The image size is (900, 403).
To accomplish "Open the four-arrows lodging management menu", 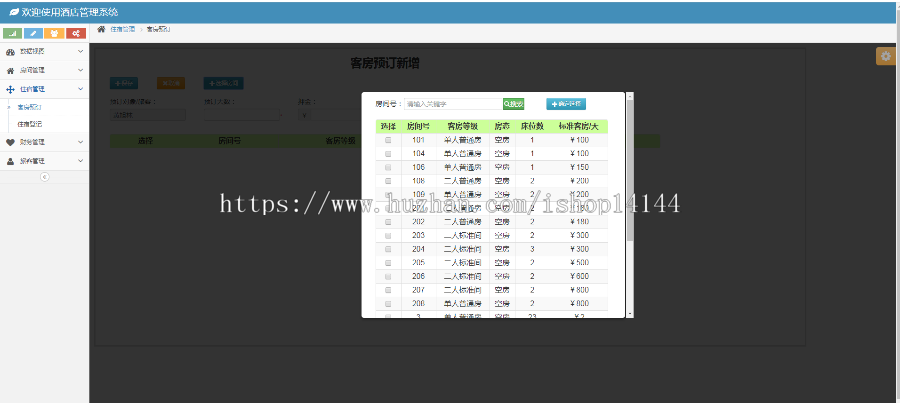I will tap(44, 89).
